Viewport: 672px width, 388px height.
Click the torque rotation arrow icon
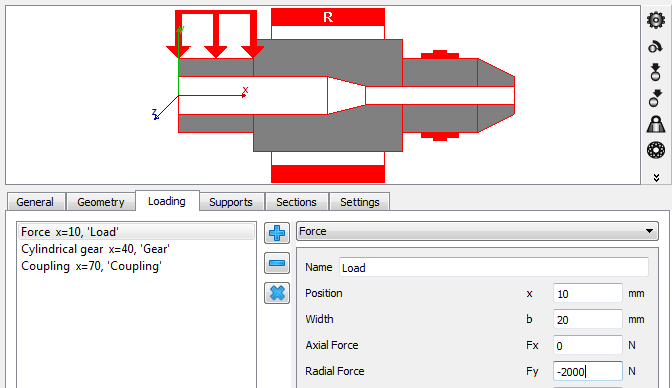point(656,46)
